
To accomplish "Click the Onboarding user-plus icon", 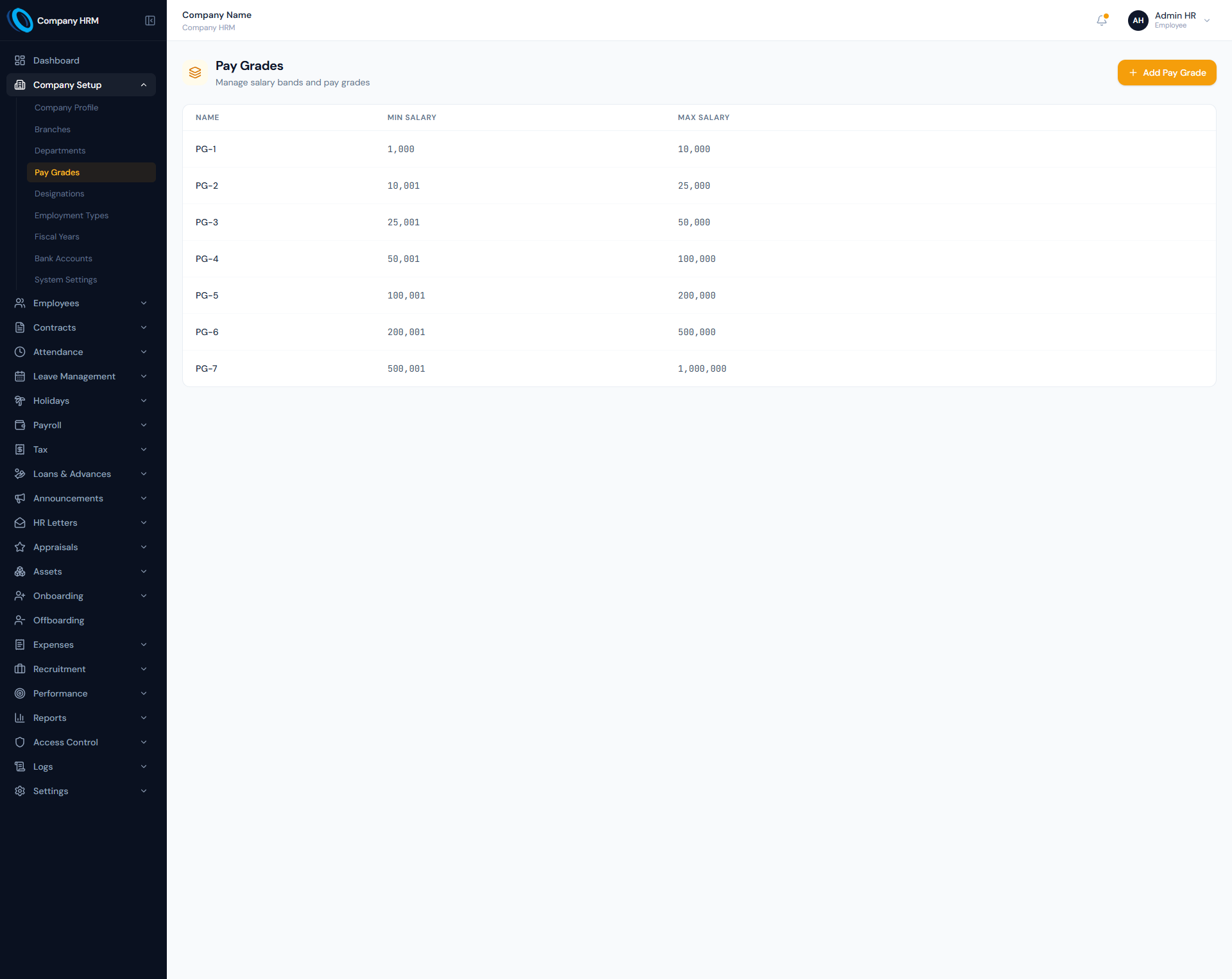I will coord(20,596).
